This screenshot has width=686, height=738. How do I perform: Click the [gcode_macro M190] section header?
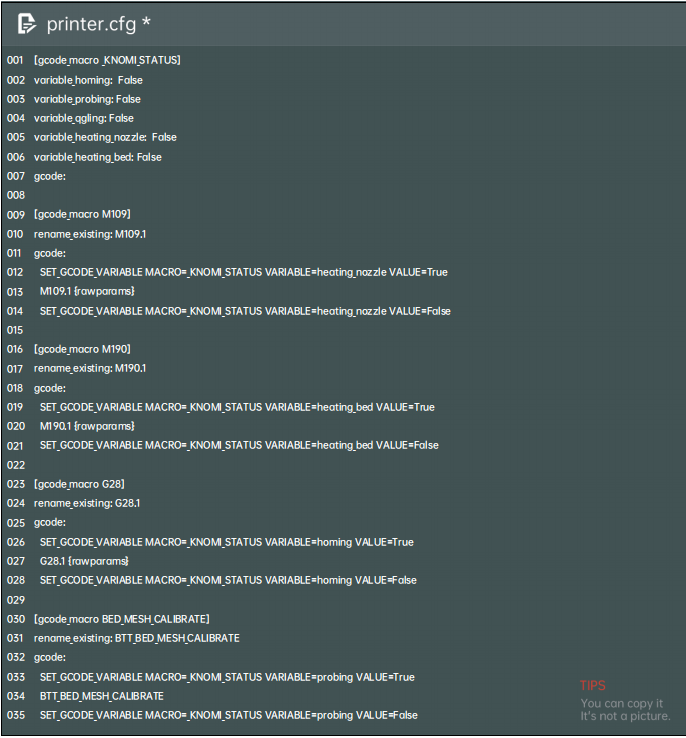click(x=82, y=349)
